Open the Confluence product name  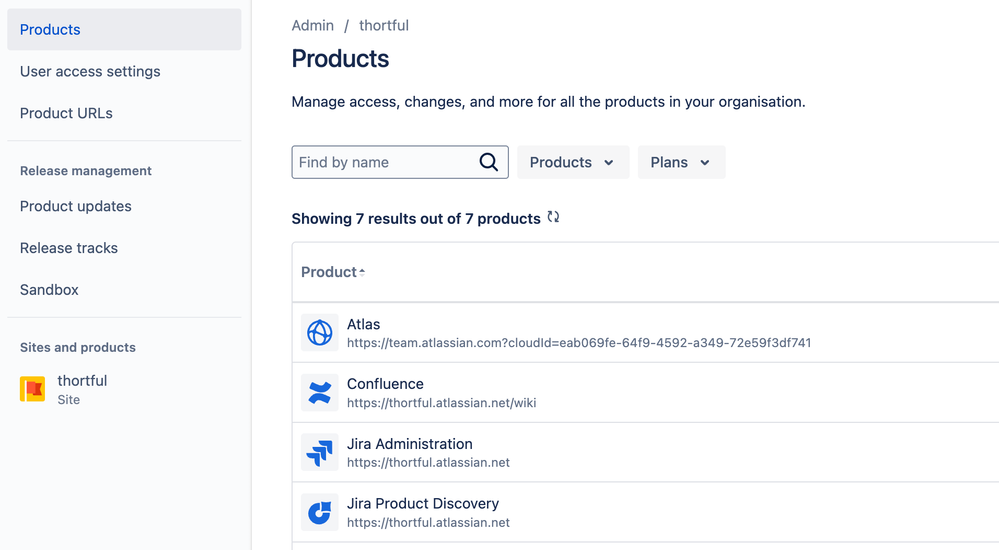coord(385,384)
